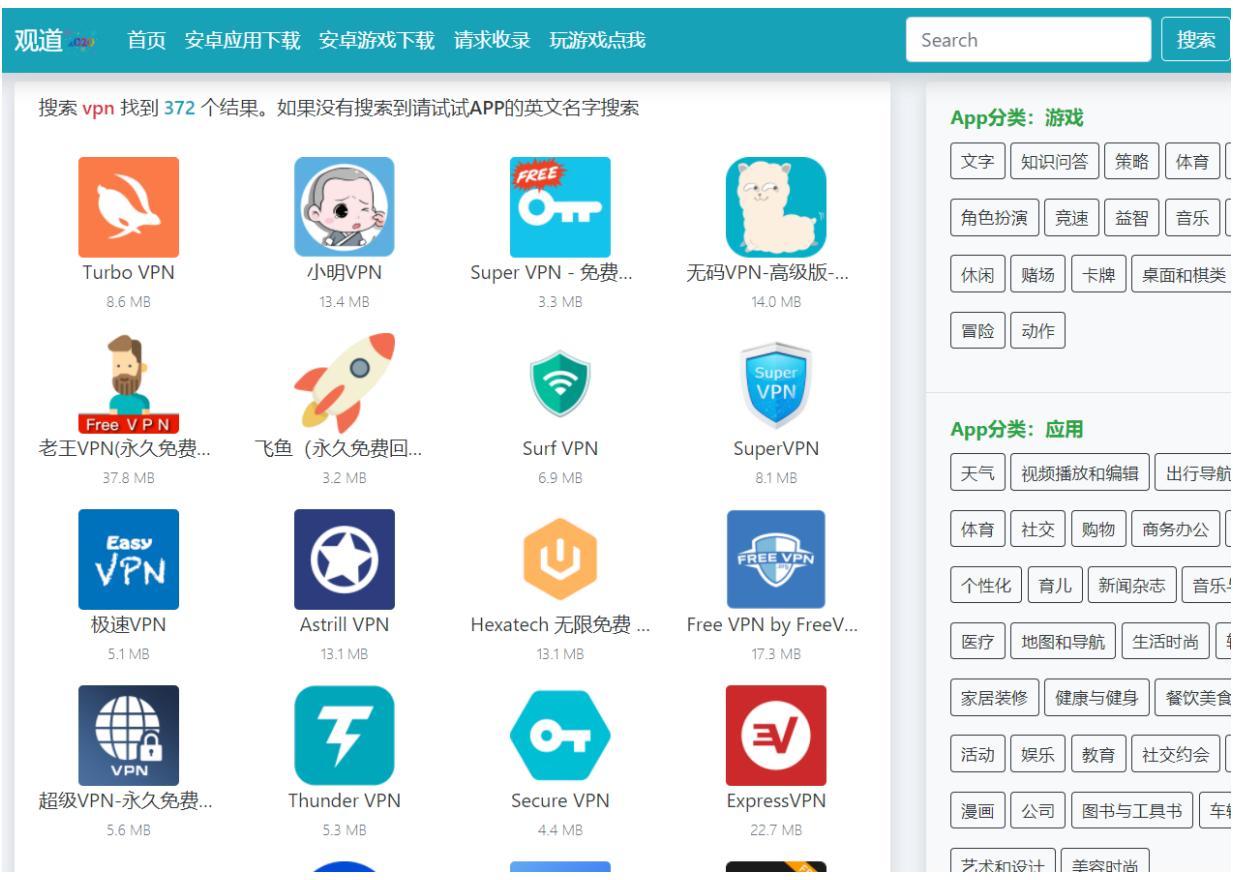
Task: Choose the 社交 app category
Action: click(x=1038, y=530)
